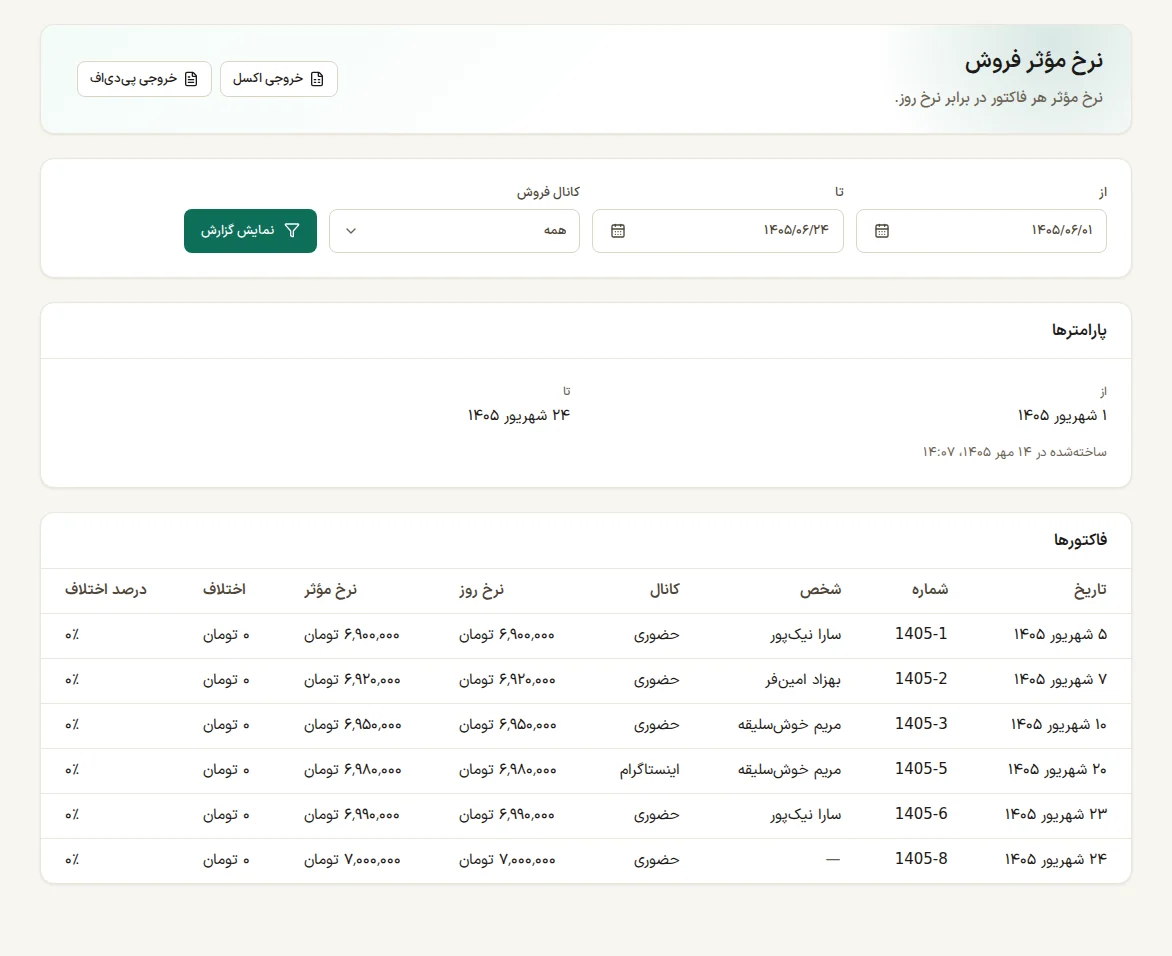Click the funnel icon on نمایش گزارش
Screen dimensions: 1172x956
(292, 231)
